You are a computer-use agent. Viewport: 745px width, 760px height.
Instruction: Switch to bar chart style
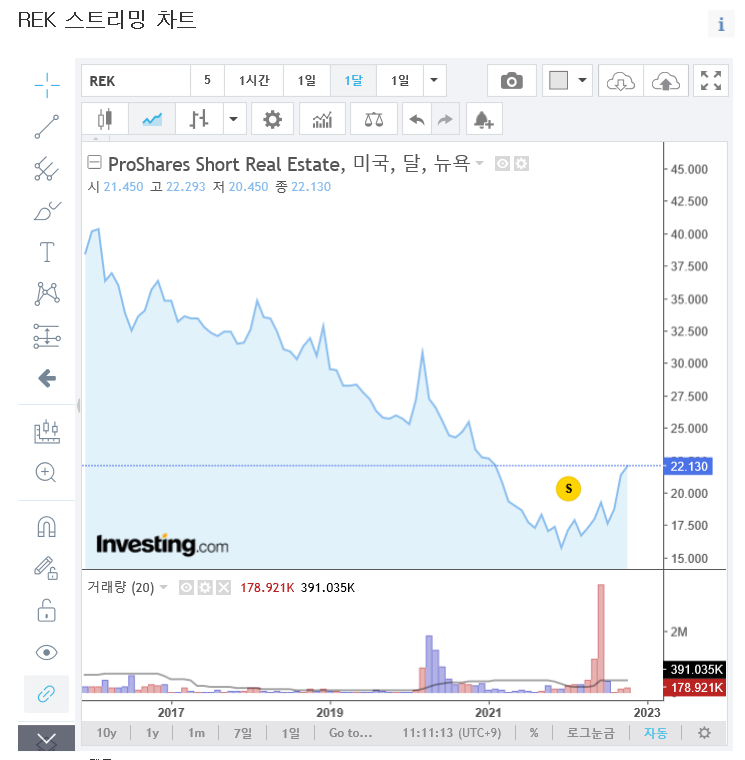click(199, 119)
